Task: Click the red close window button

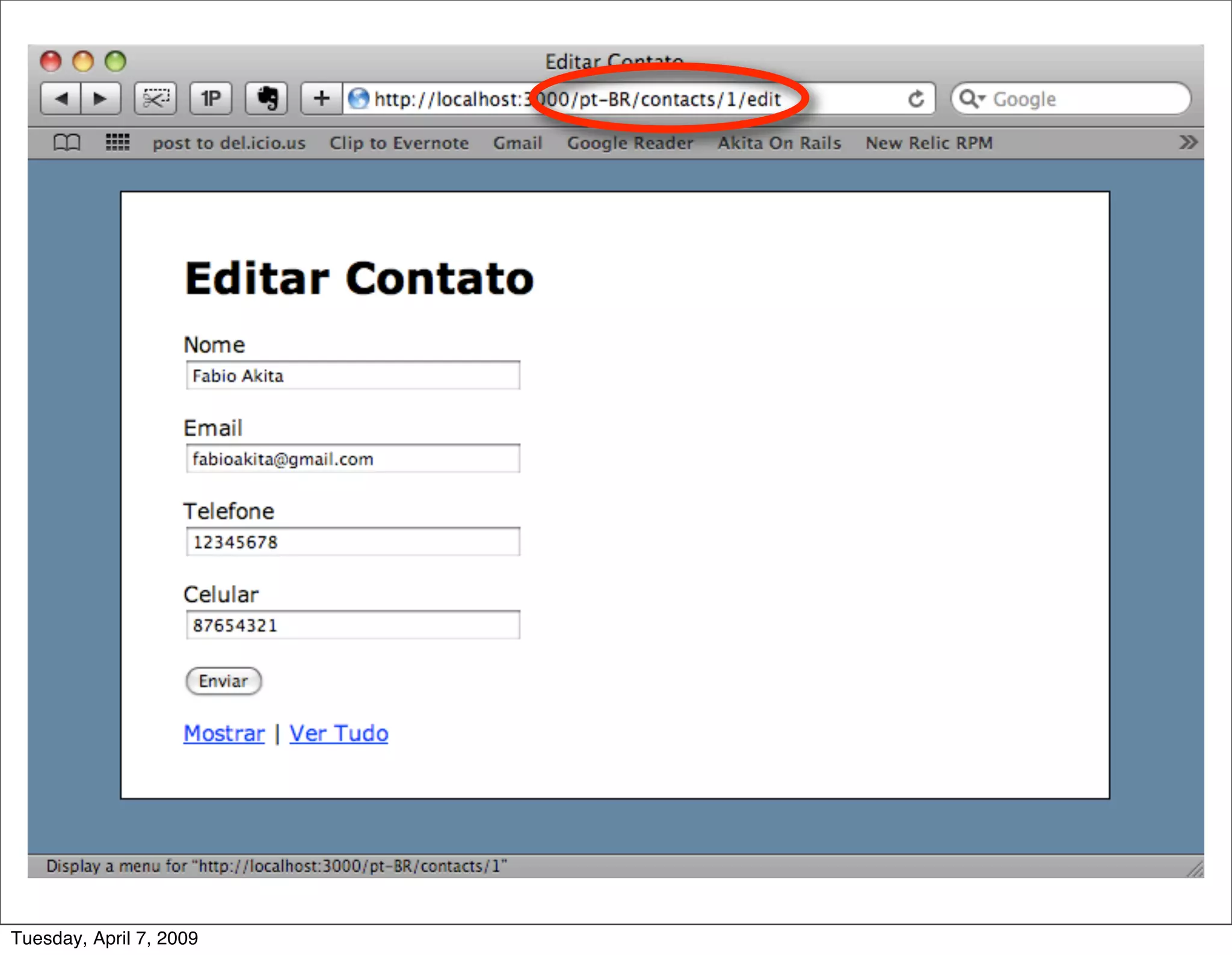Action: [51, 61]
